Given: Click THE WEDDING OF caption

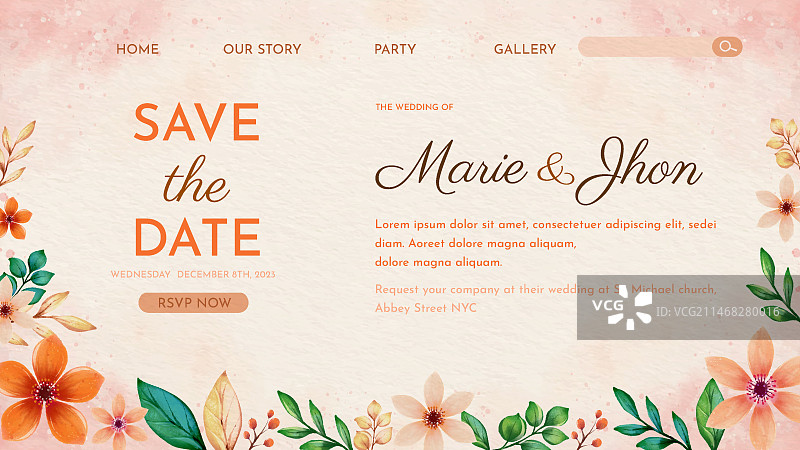Looking at the screenshot, I should pyautogui.click(x=414, y=107).
